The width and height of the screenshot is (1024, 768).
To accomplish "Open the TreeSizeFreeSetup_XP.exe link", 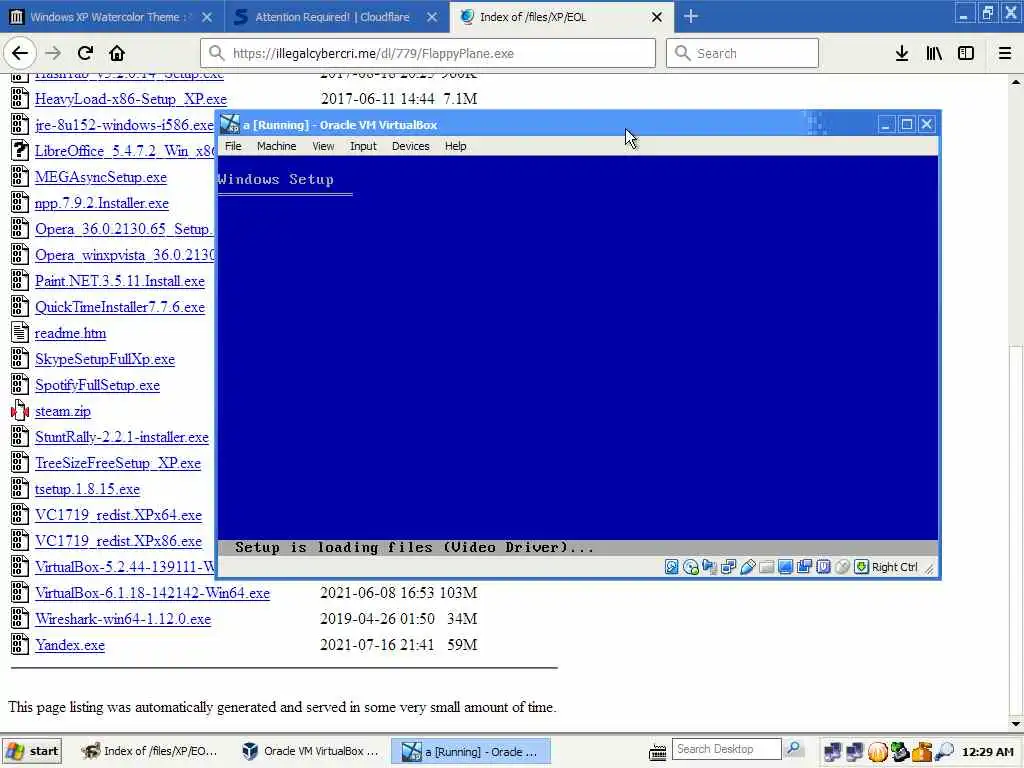I will coord(118,463).
